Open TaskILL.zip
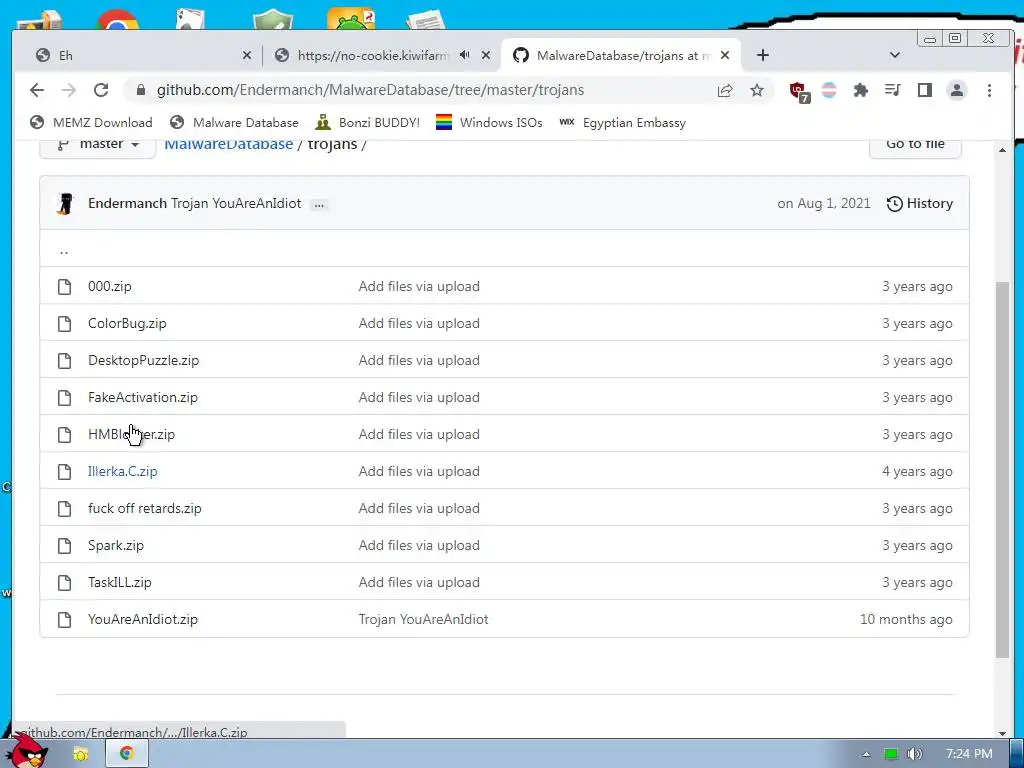Image resolution: width=1024 pixels, height=768 pixels. [x=120, y=583]
